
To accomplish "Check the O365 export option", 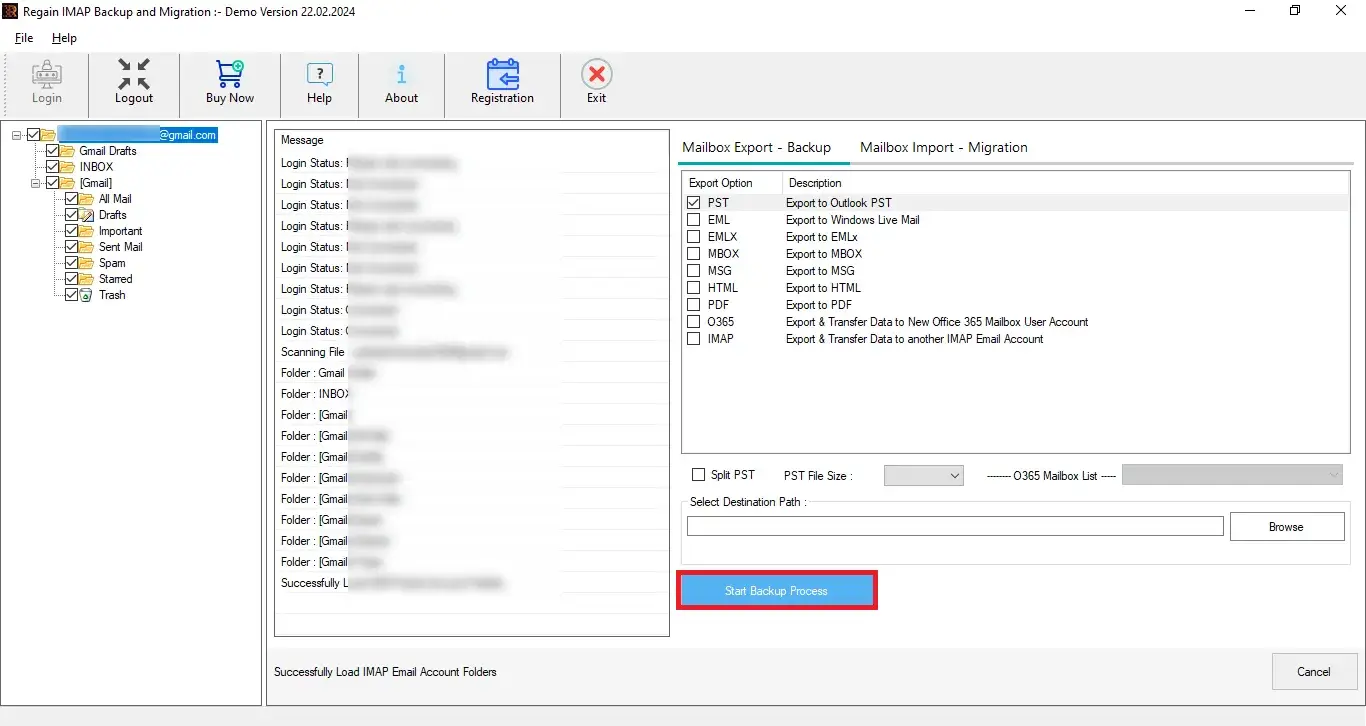I will [694, 322].
